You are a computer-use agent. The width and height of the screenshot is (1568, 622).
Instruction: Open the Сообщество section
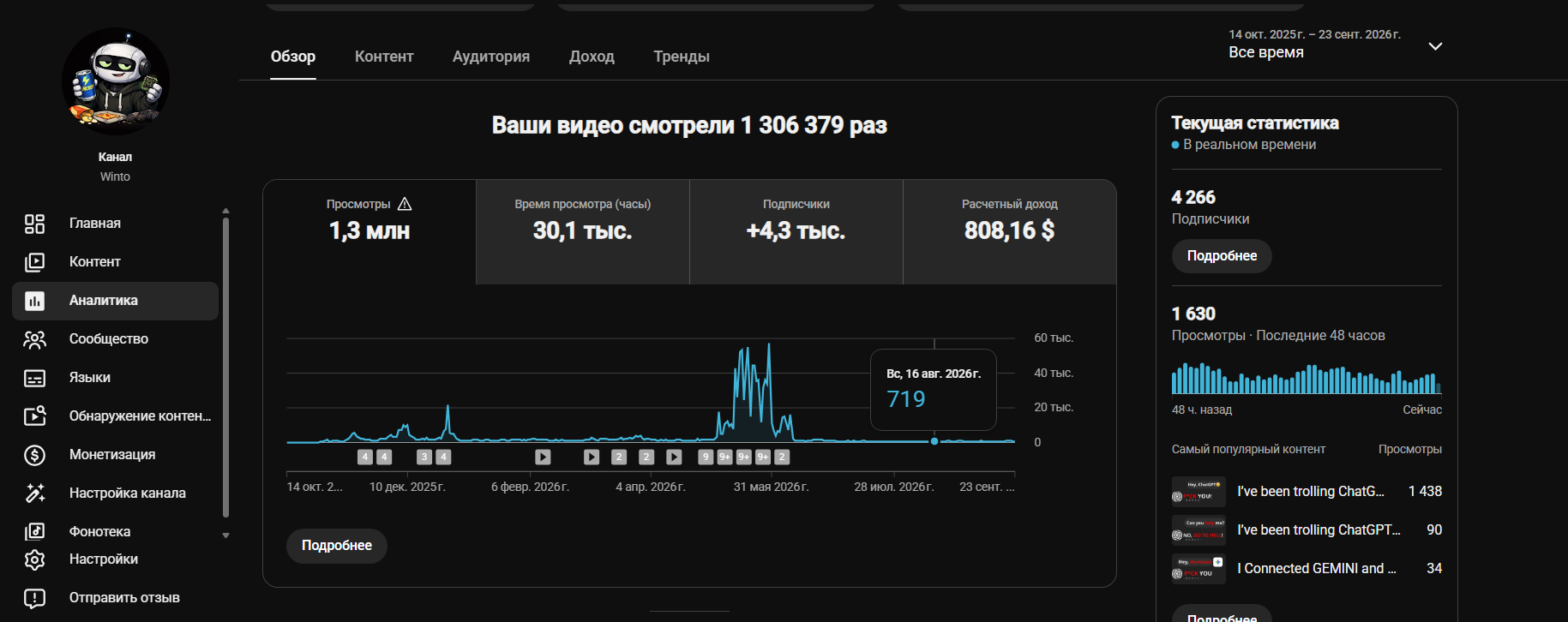coord(115,339)
